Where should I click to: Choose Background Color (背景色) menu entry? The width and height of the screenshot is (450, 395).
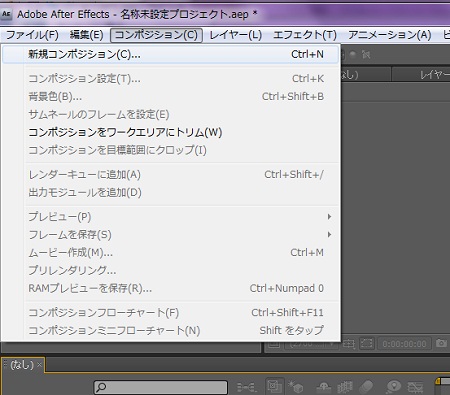coord(170,97)
